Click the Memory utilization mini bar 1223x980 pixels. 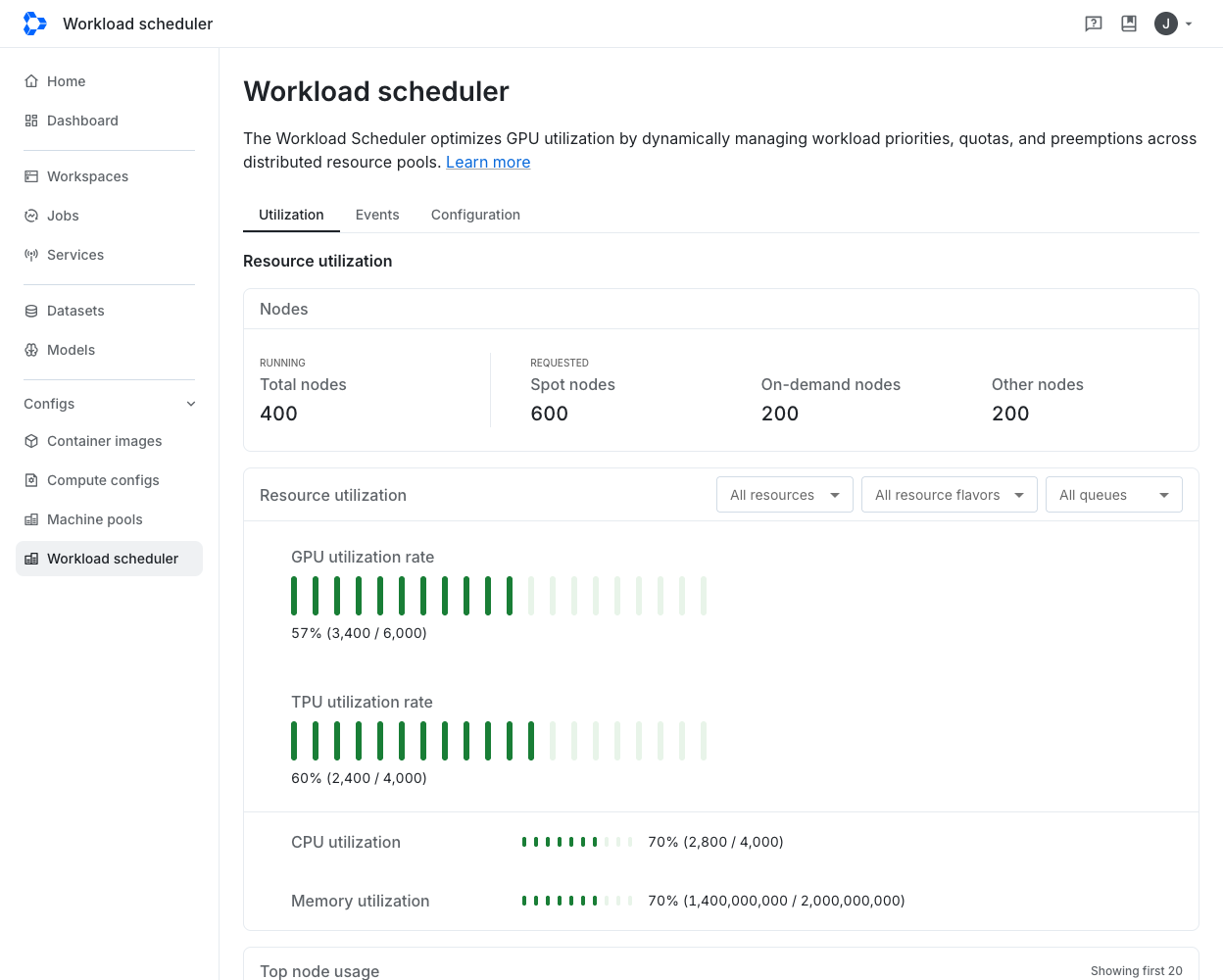pos(577,901)
